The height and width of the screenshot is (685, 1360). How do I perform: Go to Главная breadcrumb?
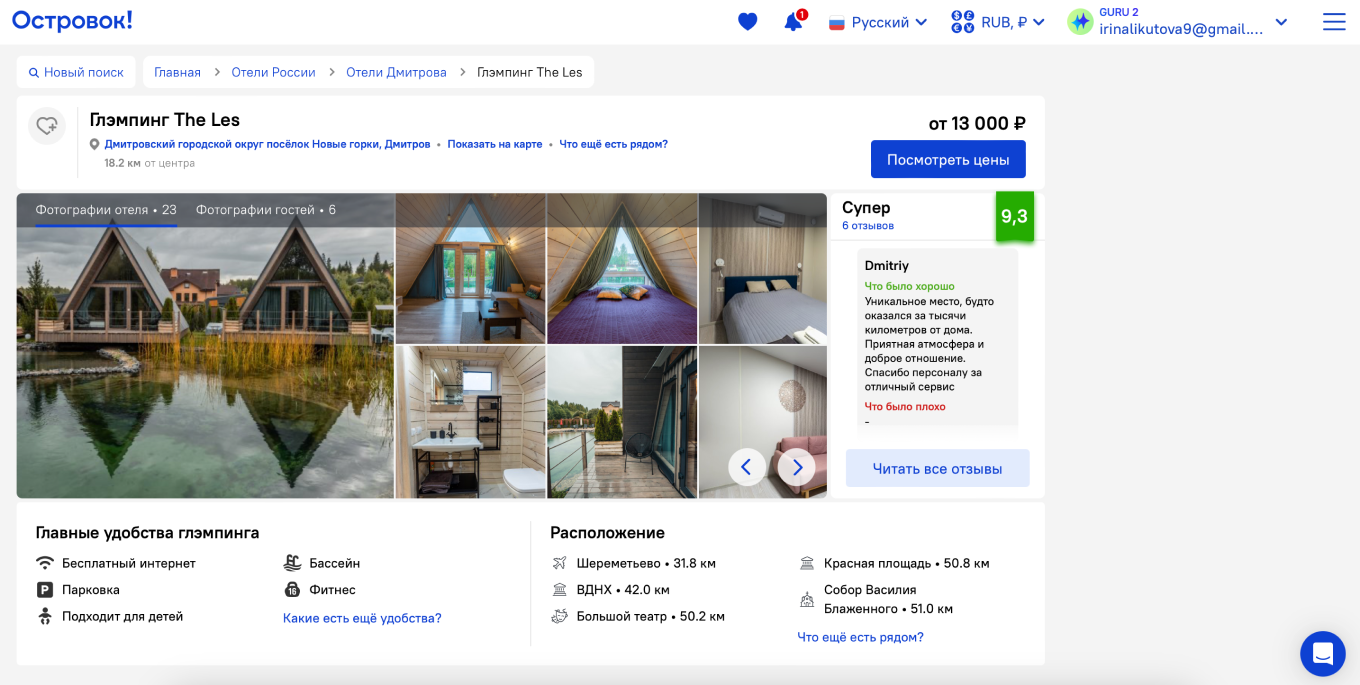tap(177, 72)
